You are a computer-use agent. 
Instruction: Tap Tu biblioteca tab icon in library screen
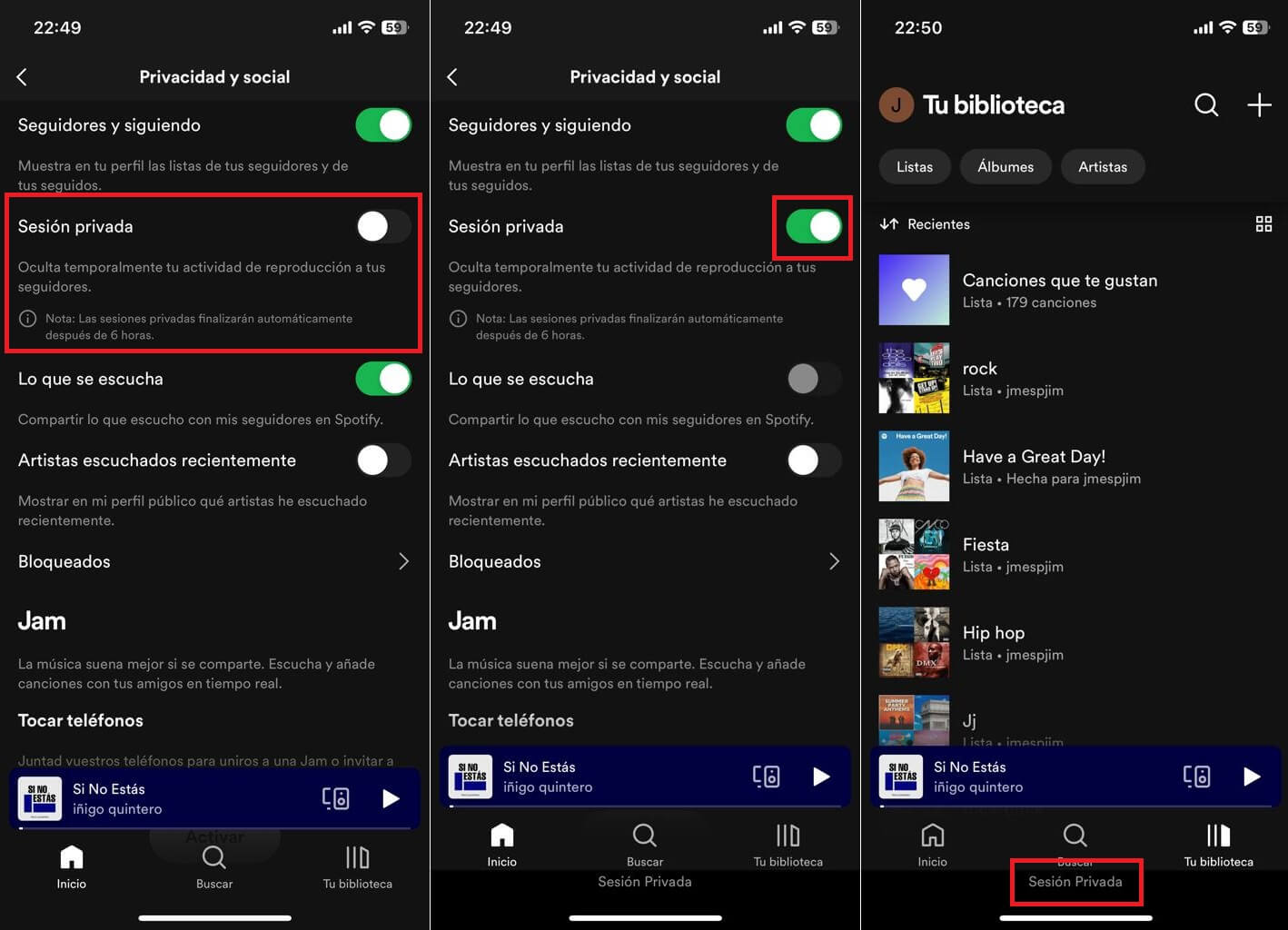pos(1218,836)
